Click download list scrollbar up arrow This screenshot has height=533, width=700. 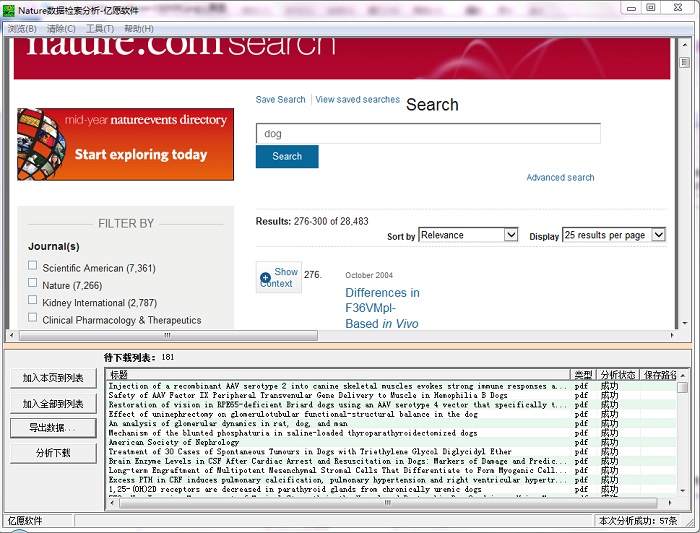tap(682, 375)
